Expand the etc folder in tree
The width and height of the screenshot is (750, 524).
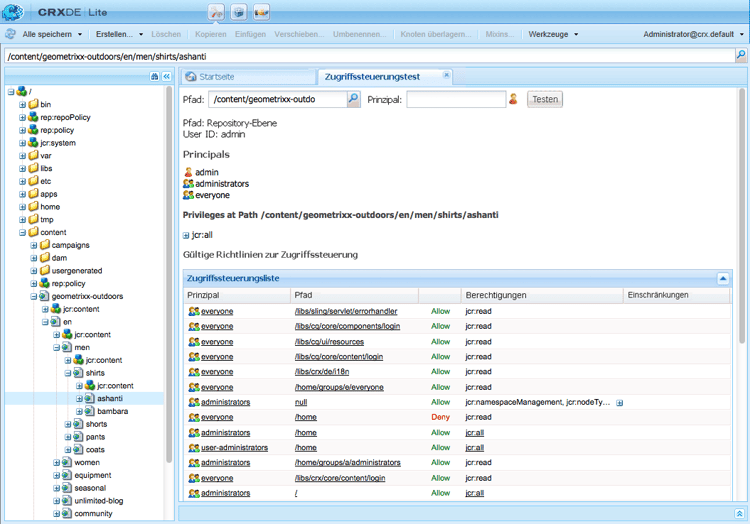pyautogui.click(x=22, y=181)
